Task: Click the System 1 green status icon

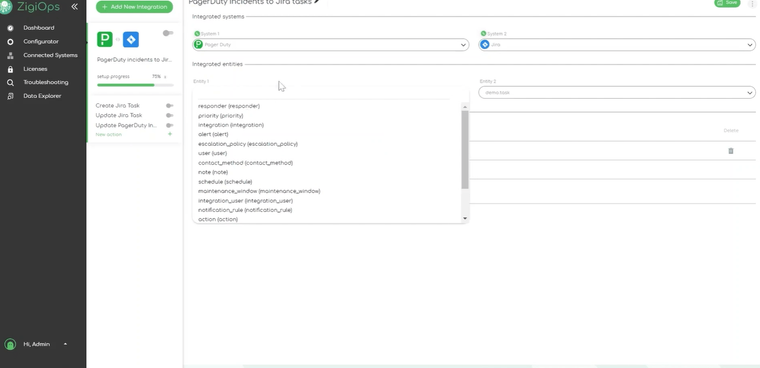Action: 197,33
